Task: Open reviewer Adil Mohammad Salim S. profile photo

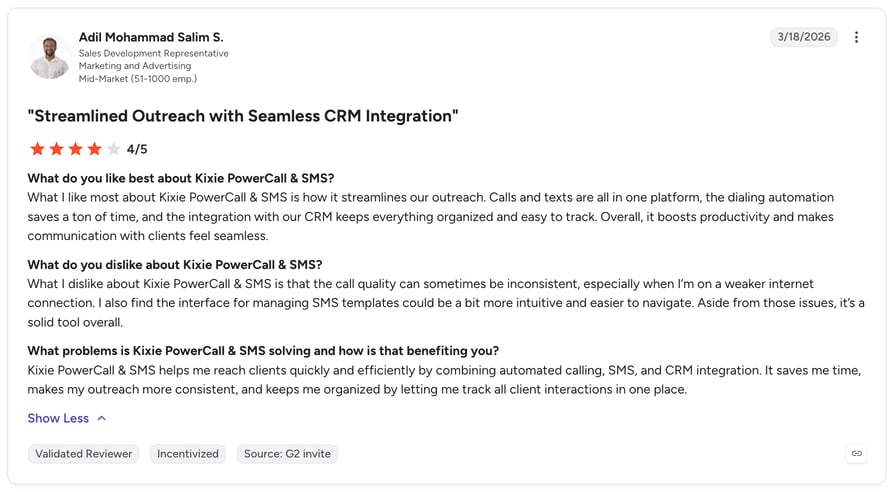Action: pyautogui.click(x=50, y=57)
